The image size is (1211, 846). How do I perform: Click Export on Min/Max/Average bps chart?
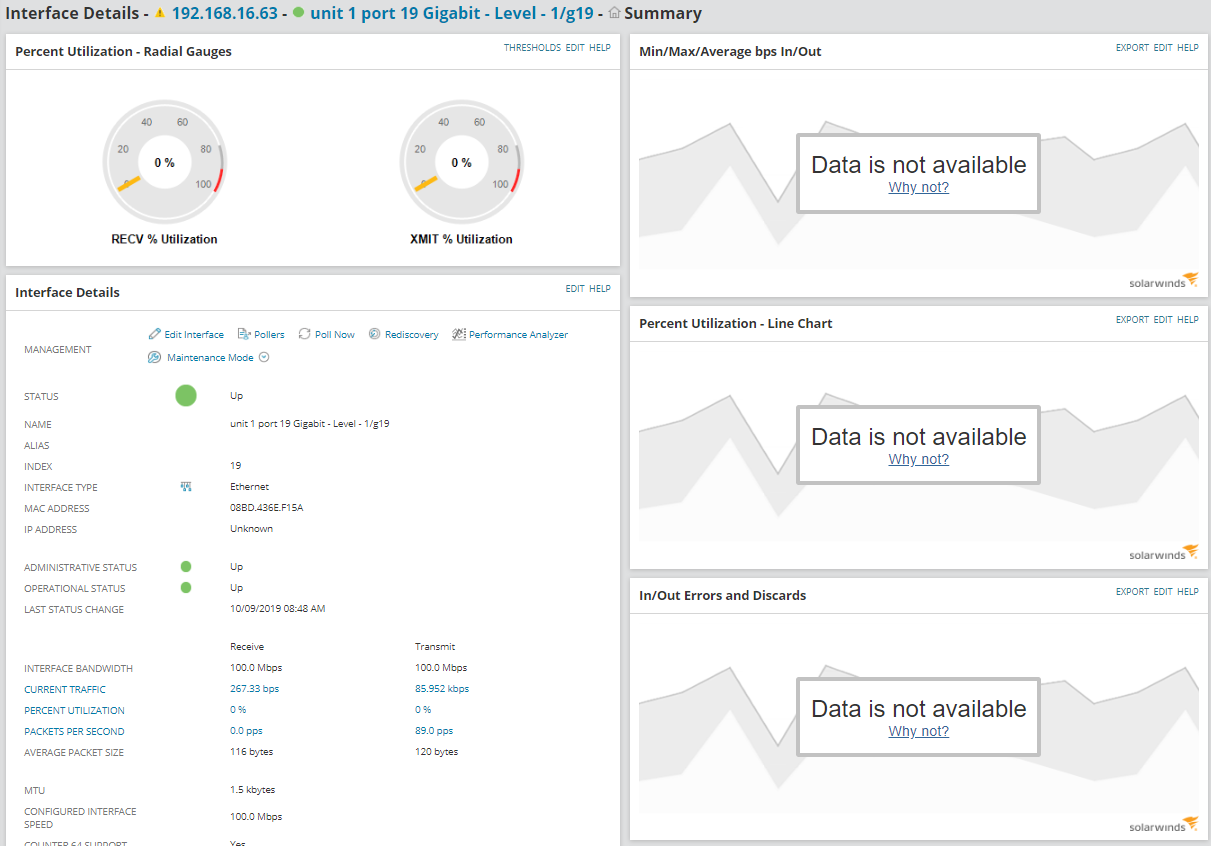[x=1132, y=48]
